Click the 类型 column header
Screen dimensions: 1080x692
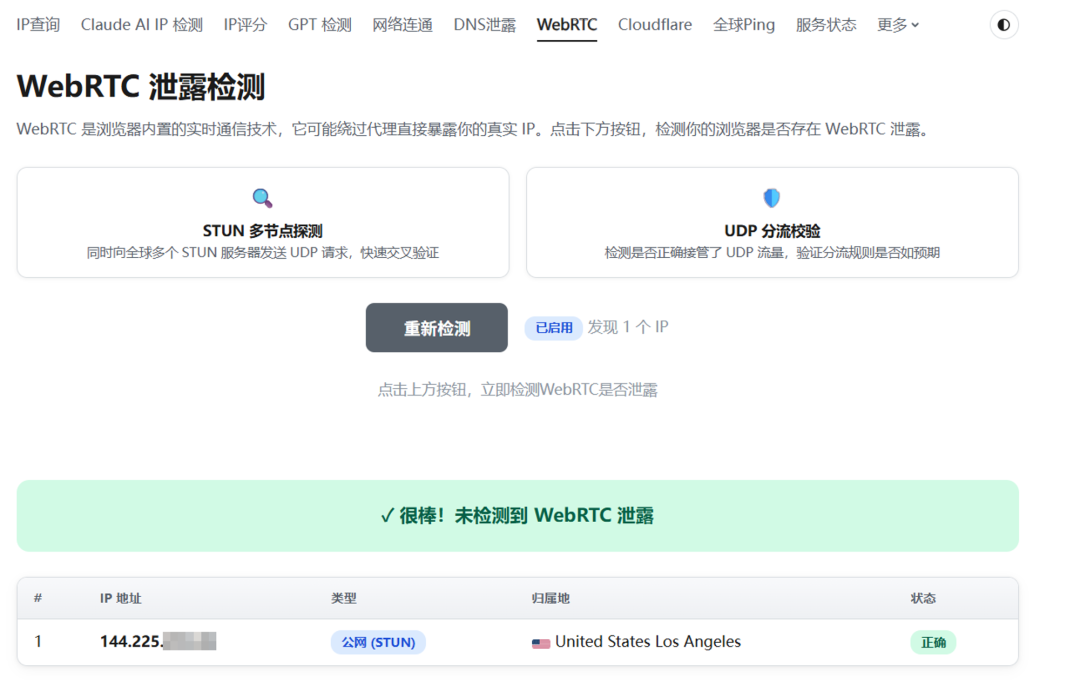click(x=344, y=598)
